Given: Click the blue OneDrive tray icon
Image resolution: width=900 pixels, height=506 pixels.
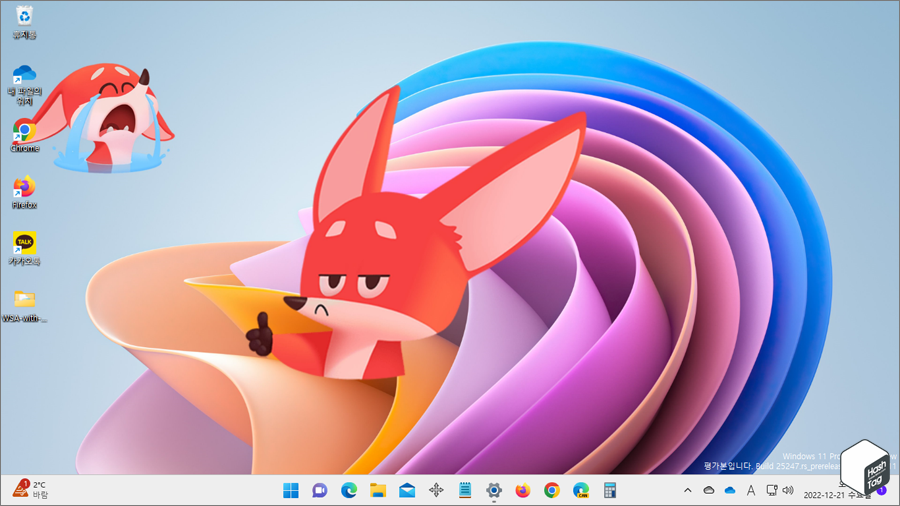Looking at the screenshot, I should coord(730,491).
